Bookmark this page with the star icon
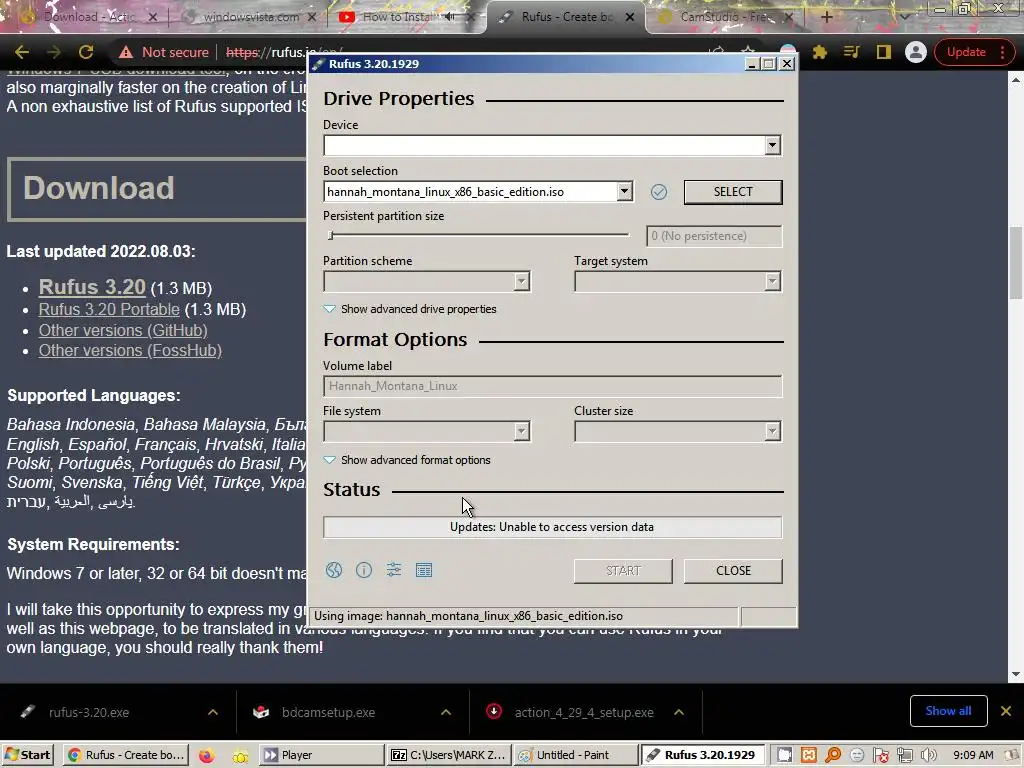Screen dimensions: 1024x768 pyautogui.click(x=748, y=51)
